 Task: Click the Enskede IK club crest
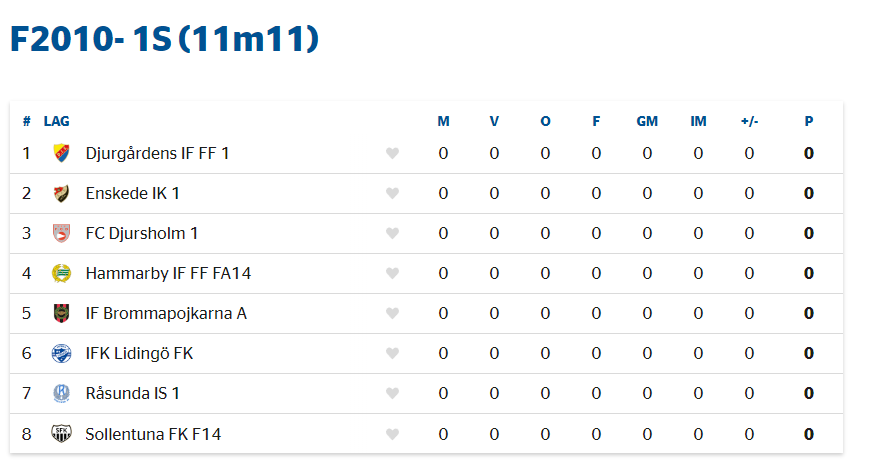pyautogui.click(x=61, y=193)
